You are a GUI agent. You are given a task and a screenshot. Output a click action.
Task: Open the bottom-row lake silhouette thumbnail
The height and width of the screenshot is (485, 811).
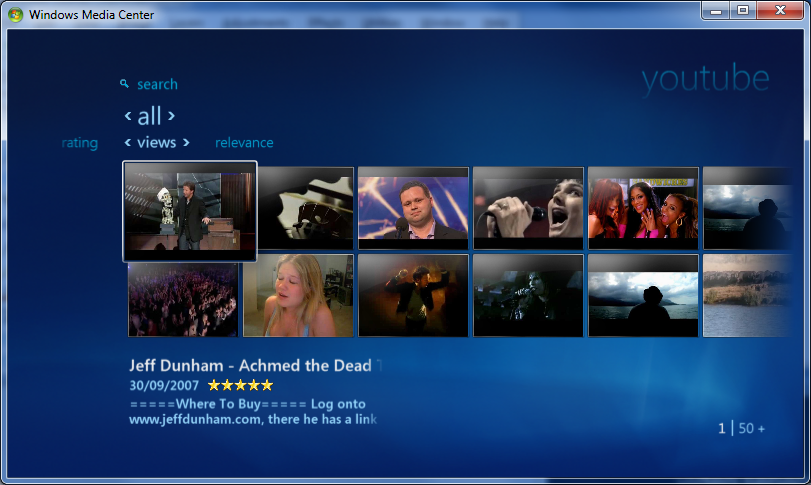point(643,295)
